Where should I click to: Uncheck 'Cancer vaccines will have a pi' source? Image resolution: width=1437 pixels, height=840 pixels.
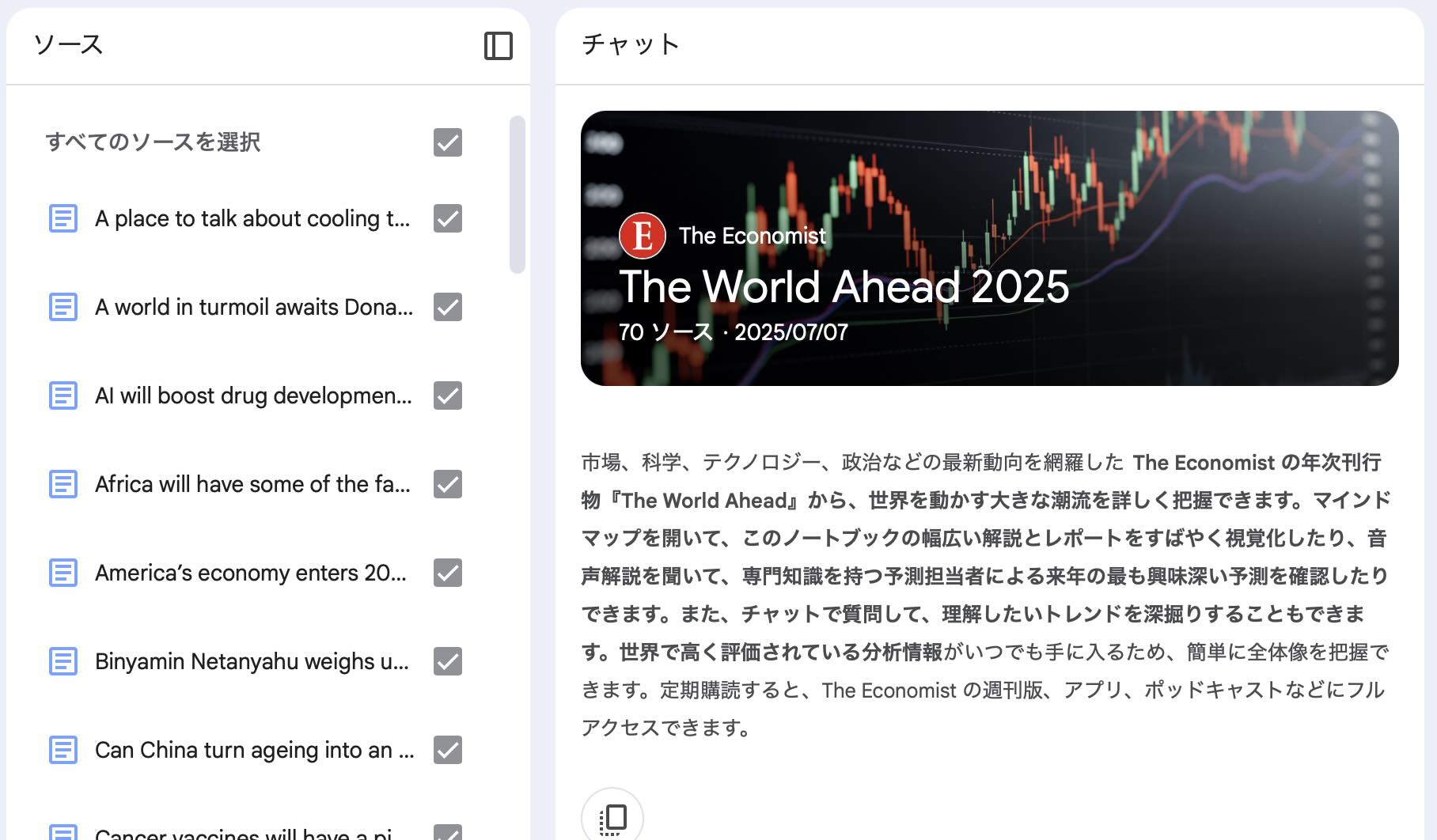point(448,833)
